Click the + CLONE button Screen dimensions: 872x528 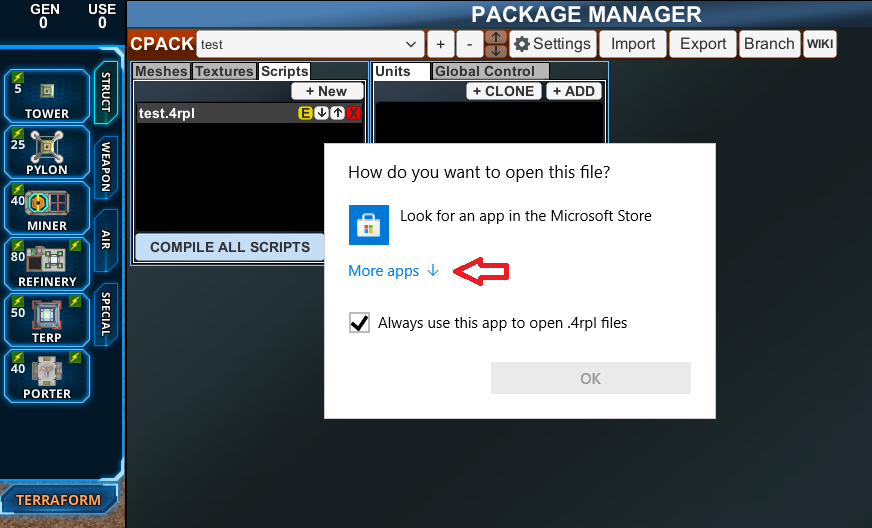[x=504, y=91]
